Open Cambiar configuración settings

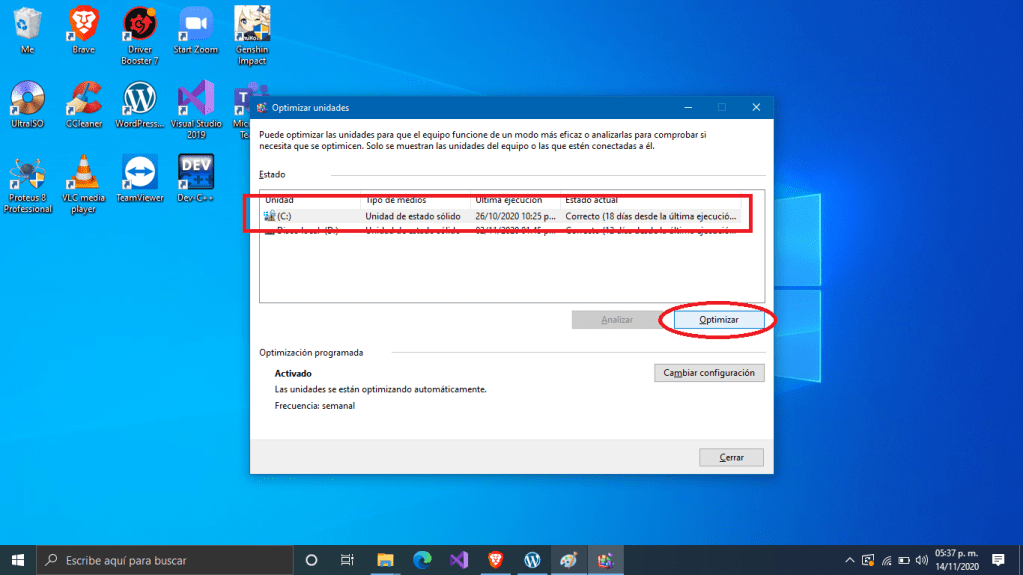pos(709,372)
